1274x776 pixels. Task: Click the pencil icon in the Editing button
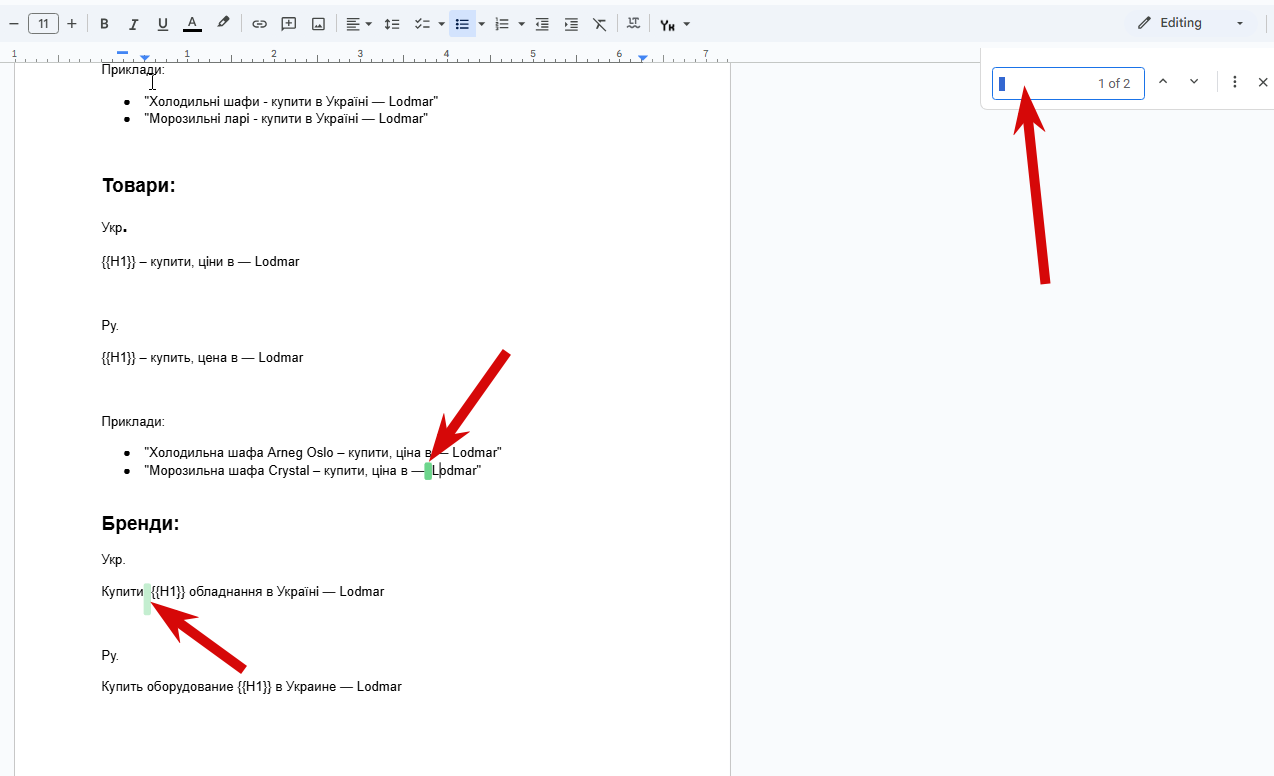[1145, 23]
